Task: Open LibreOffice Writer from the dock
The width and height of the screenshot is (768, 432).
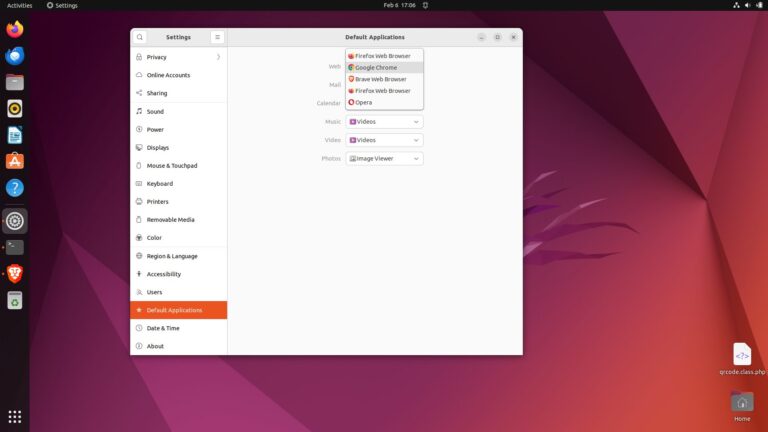Action: pos(15,135)
